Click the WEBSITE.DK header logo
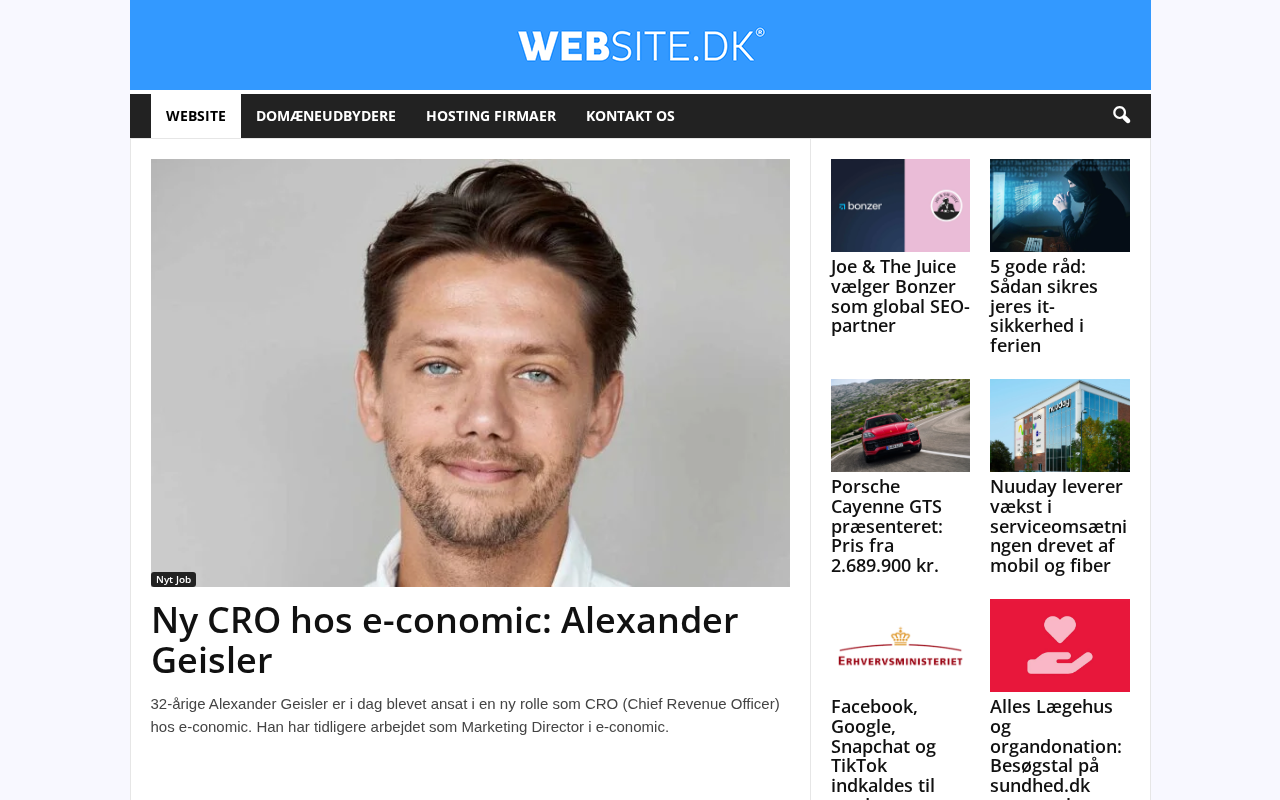Image resolution: width=1280 pixels, height=800 pixels. pos(641,45)
